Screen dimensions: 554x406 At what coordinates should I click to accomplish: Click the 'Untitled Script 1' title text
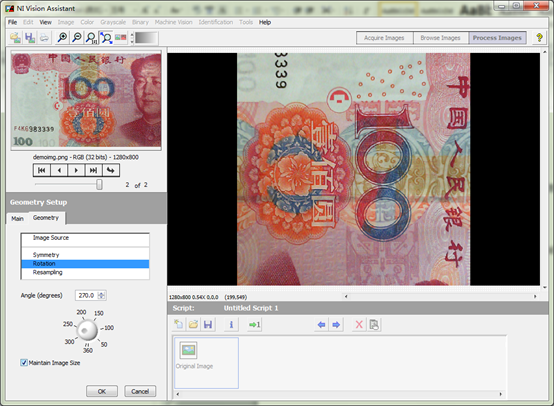tap(251, 308)
